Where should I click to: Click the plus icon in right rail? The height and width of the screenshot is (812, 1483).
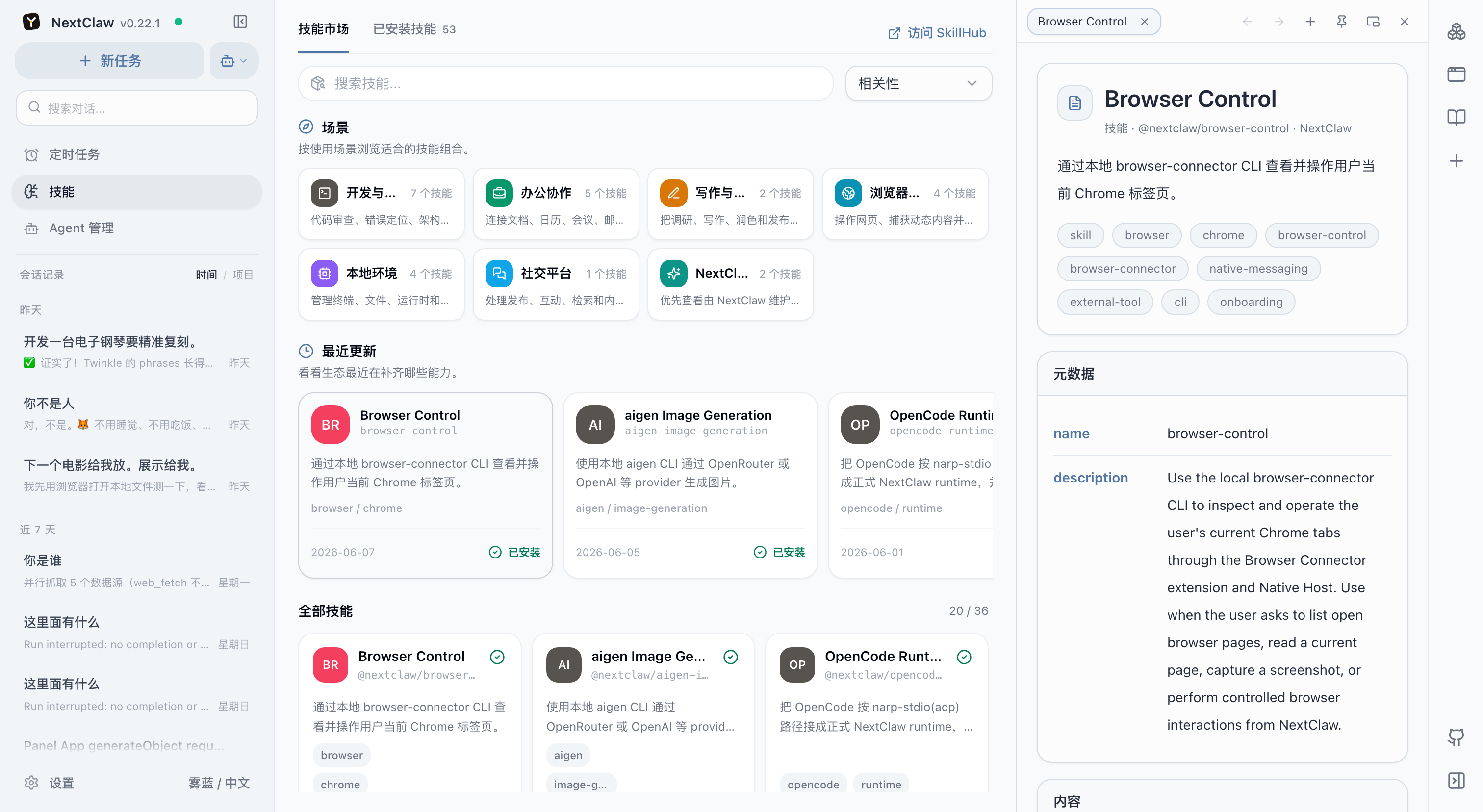click(x=1456, y=161)
